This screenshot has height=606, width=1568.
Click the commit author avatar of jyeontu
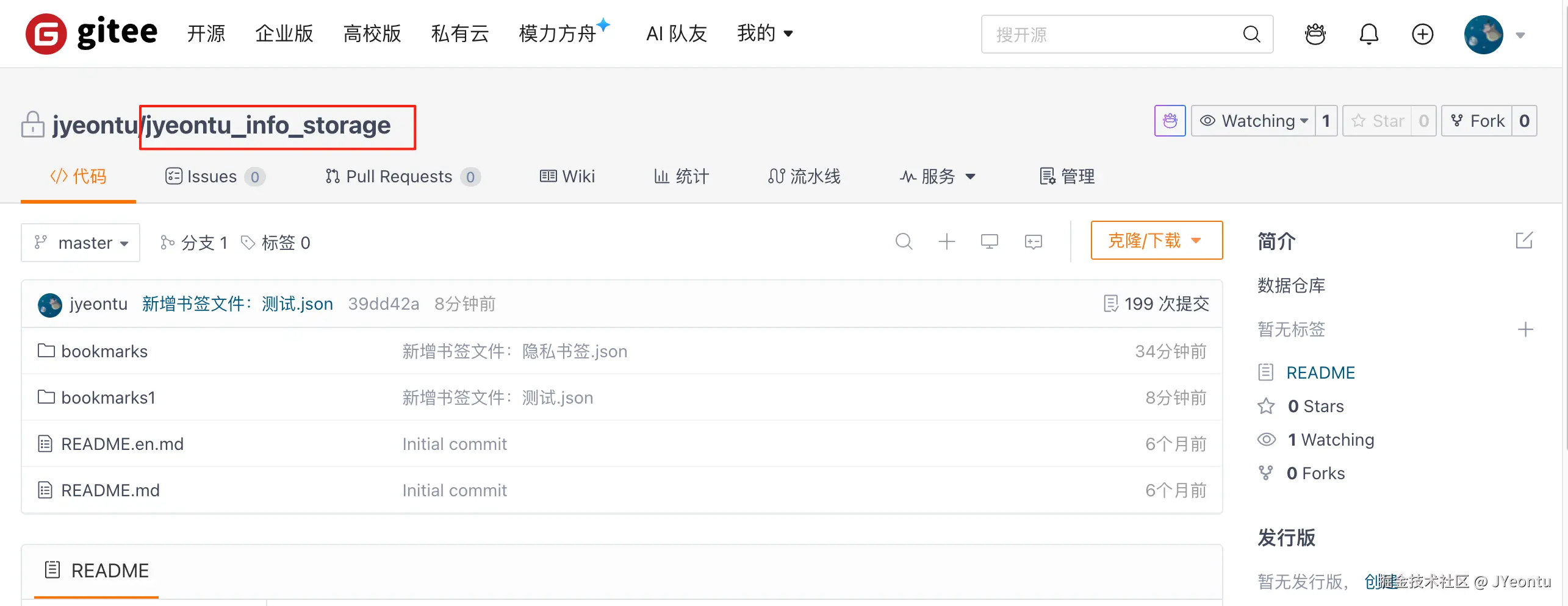(x=50, y=304)
